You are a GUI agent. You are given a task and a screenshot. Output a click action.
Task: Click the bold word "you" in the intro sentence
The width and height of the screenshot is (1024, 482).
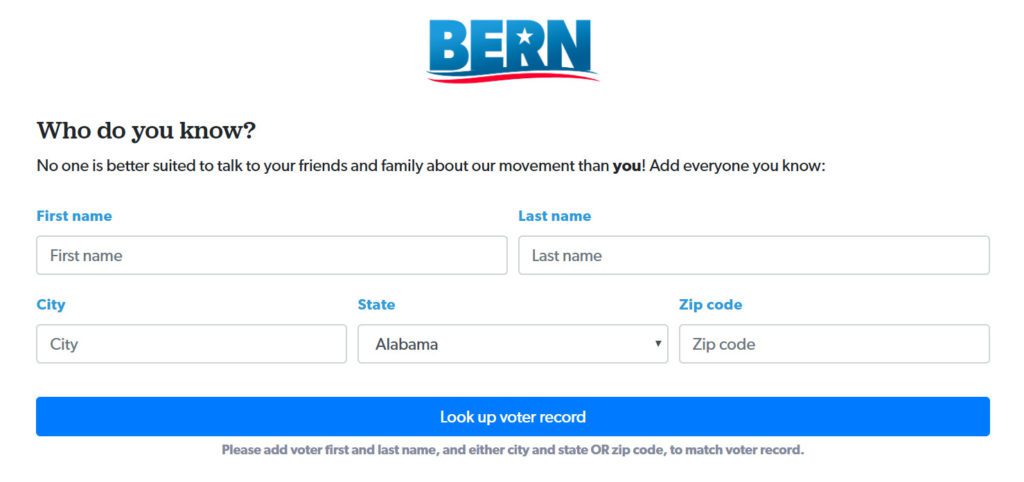coord(626,166)
